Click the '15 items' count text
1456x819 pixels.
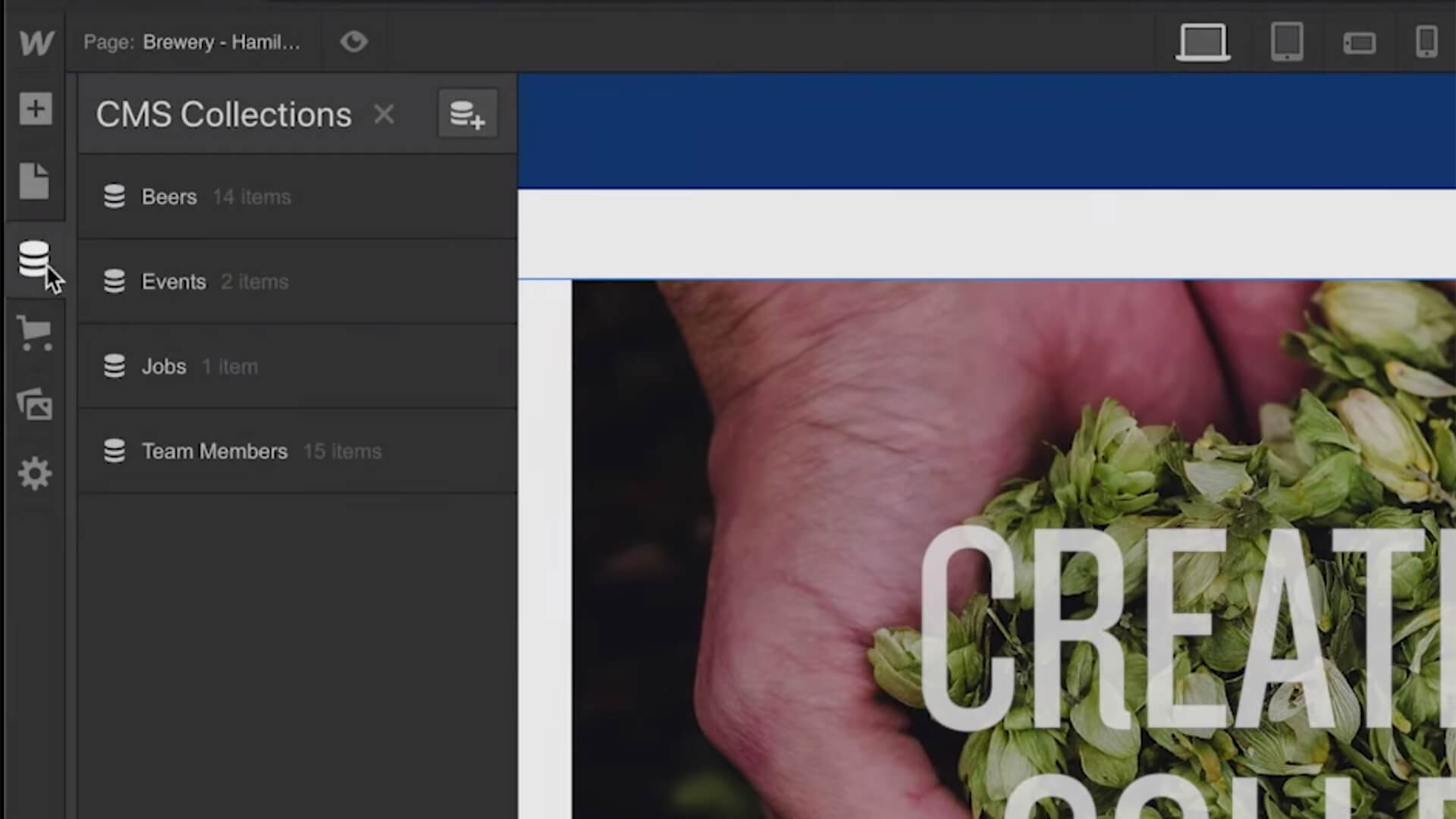click(x=342, y=452)
